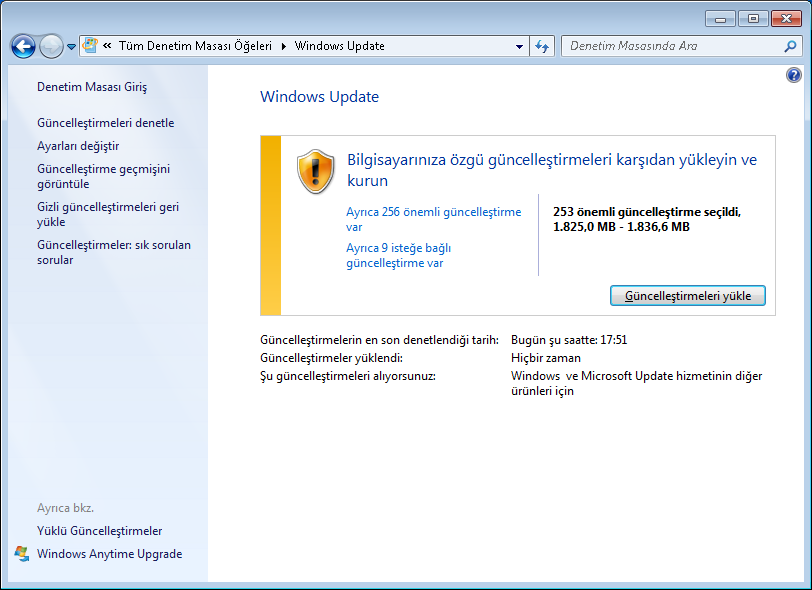
Task: Close the Windows Update window
Action: pyautogui.click(x=786, y=19)
